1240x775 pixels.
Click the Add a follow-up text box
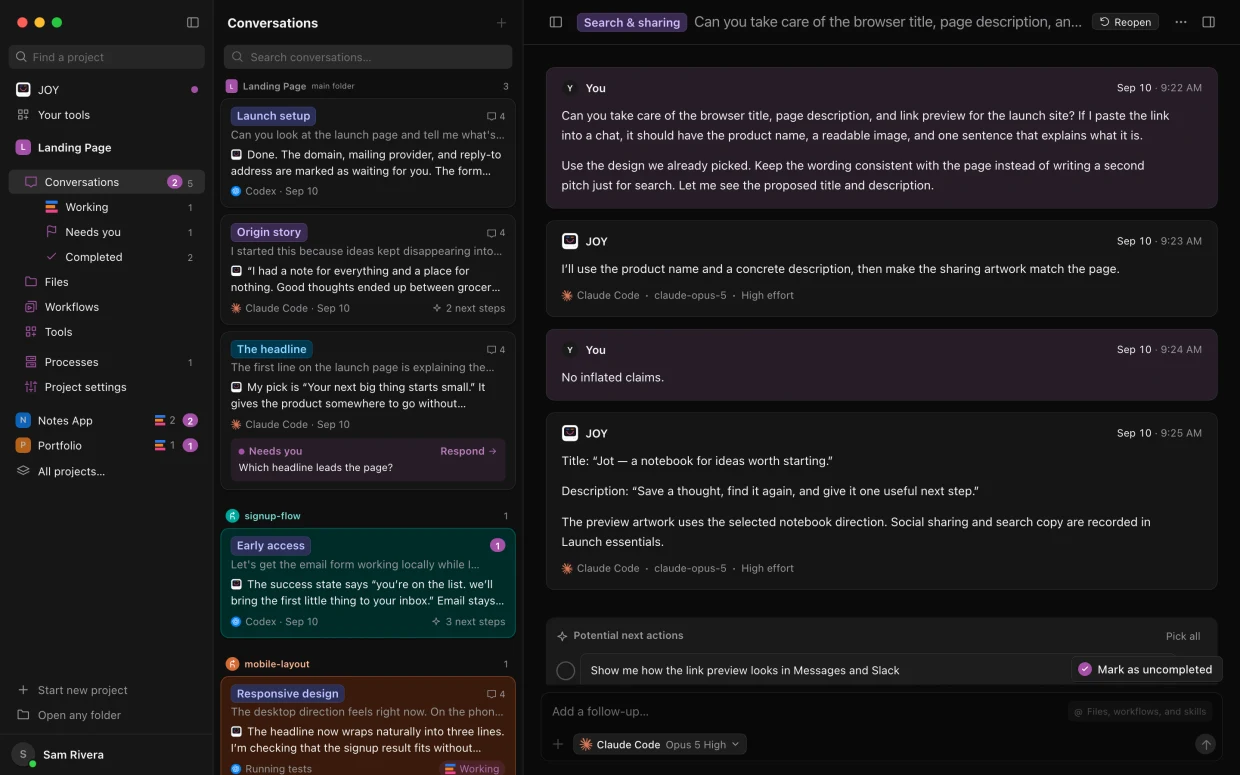(800, 712)
